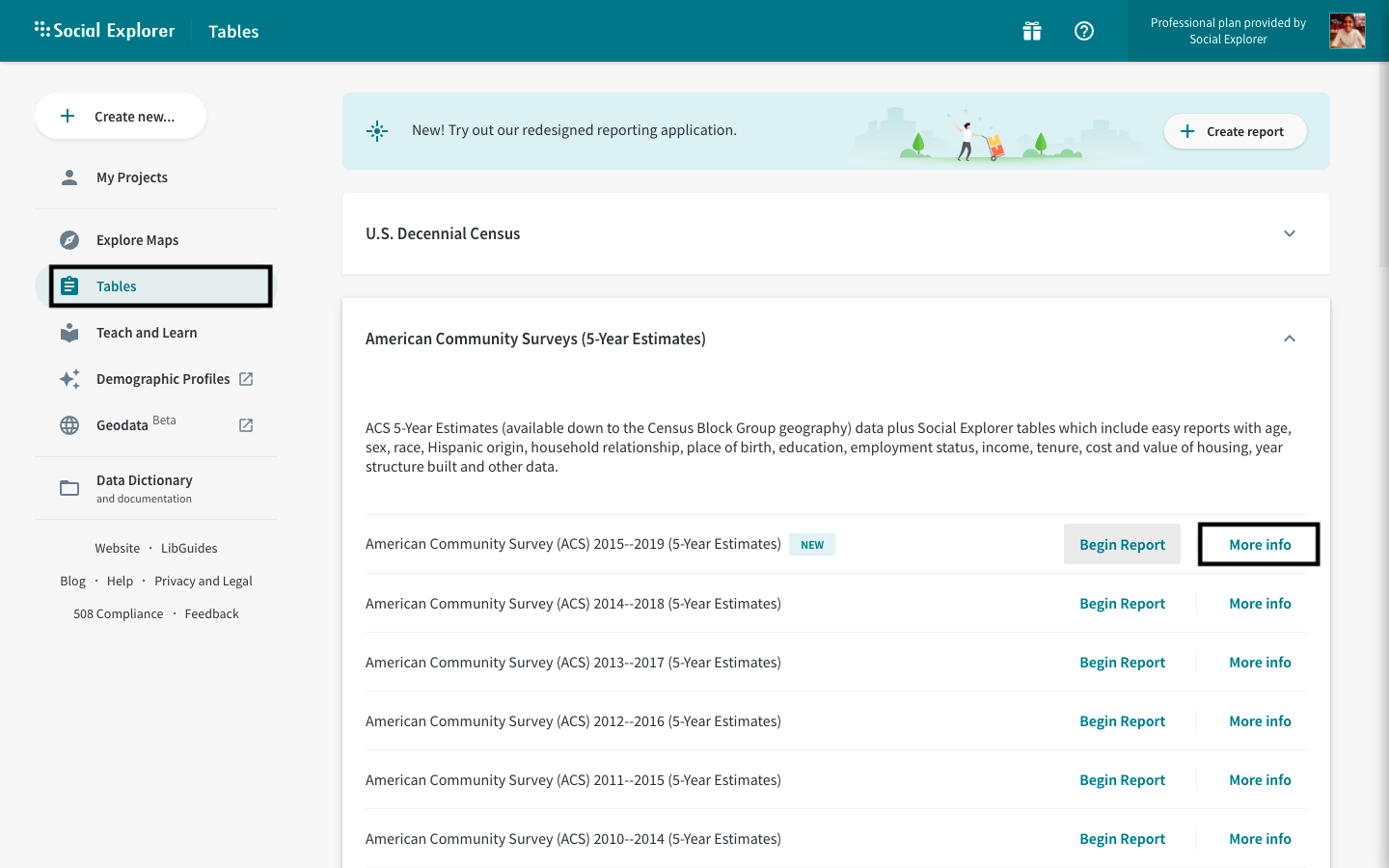This screenshot has width=1389, height=868.
Task: More info for ACS 2010--2014
Action: click(x=1260, y=838)
